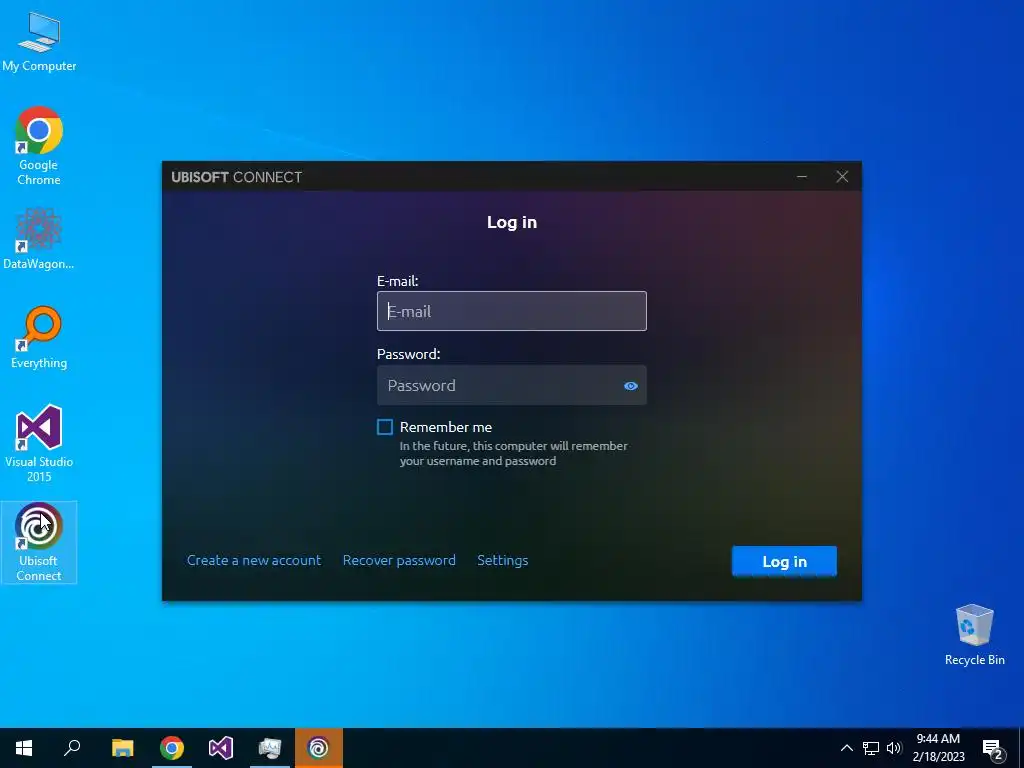The image size is (1024, 768).
Task: Click the blue Log in button
Action: (784, 562)
